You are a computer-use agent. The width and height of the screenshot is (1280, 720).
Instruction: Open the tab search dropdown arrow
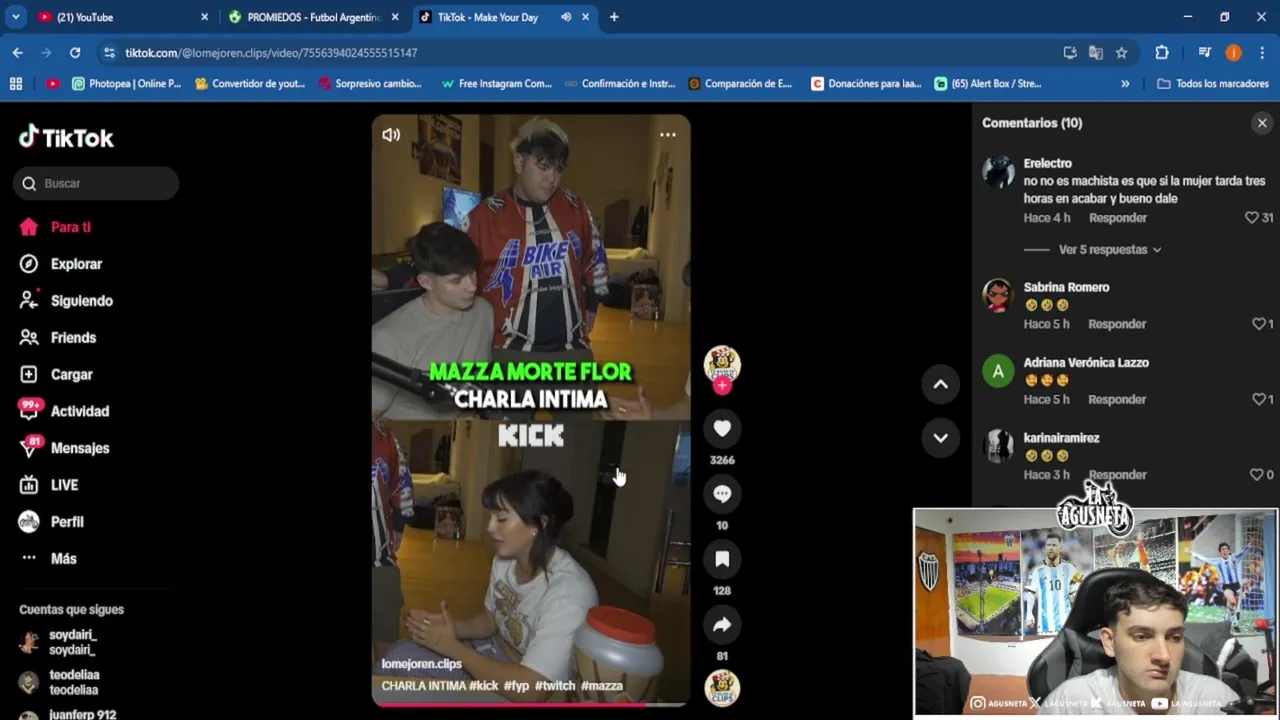coord(16,17)
